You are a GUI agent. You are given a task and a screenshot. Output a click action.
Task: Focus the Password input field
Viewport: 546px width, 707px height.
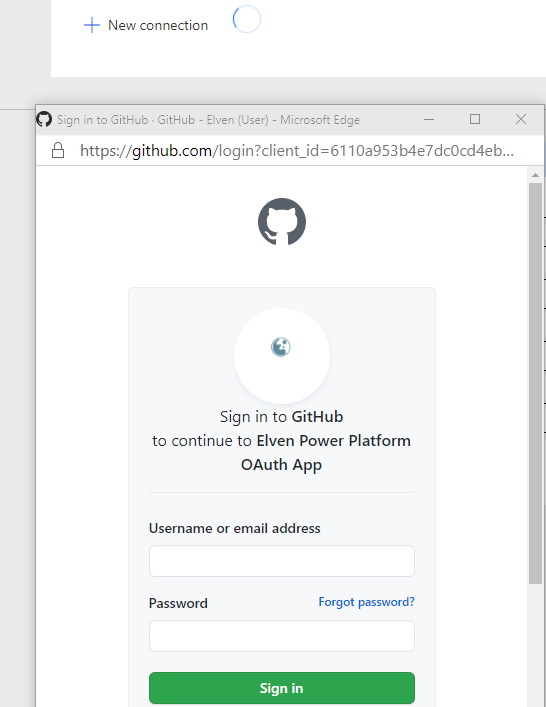pos(282,636)
